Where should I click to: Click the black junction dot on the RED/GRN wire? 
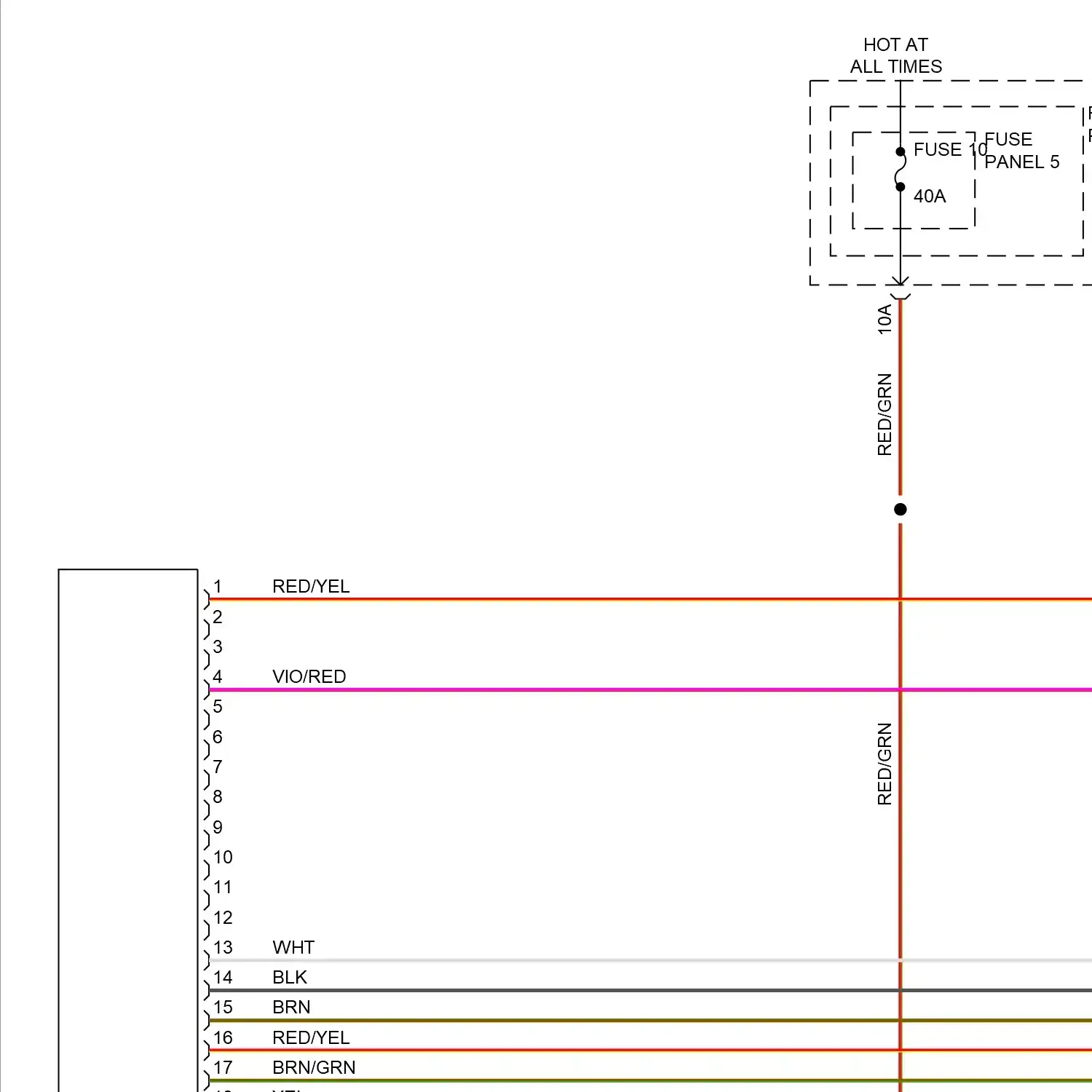[x=901, y=510]
